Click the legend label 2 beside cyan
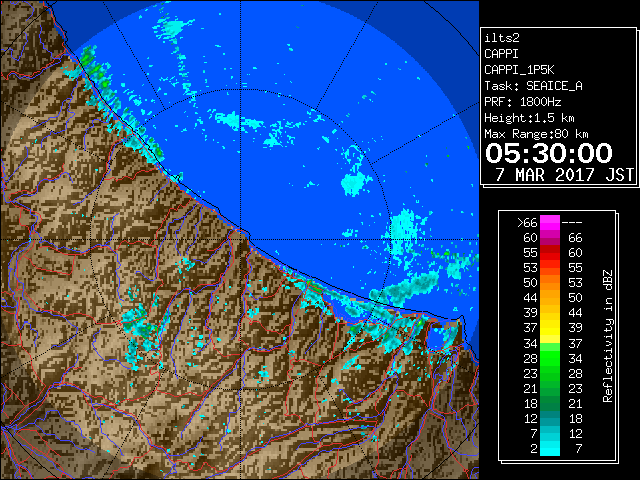640x480 pixels. pyautogui.click(x=534, y=449)
